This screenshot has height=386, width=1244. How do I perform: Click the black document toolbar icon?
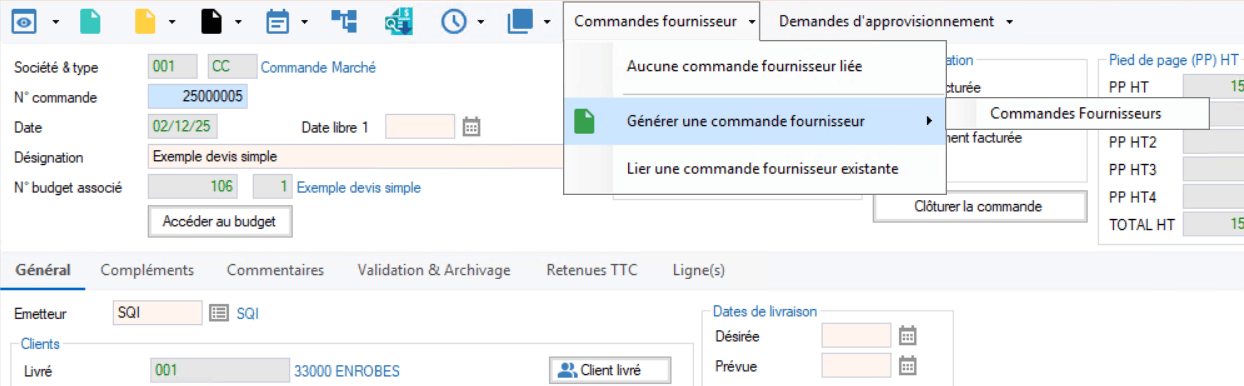(211, 20)
